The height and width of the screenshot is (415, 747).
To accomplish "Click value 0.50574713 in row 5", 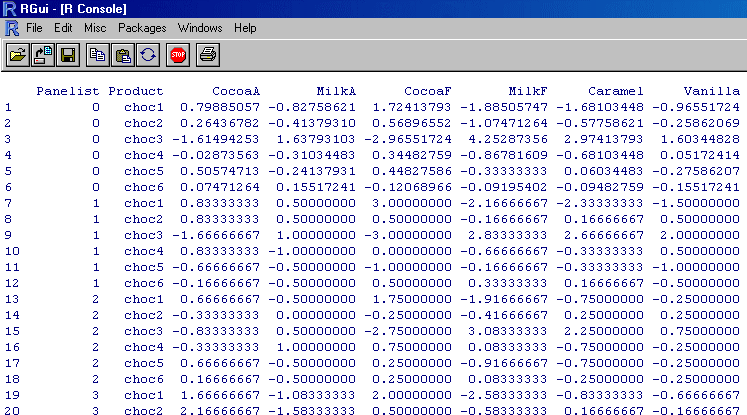I will [x=220, y=171].
